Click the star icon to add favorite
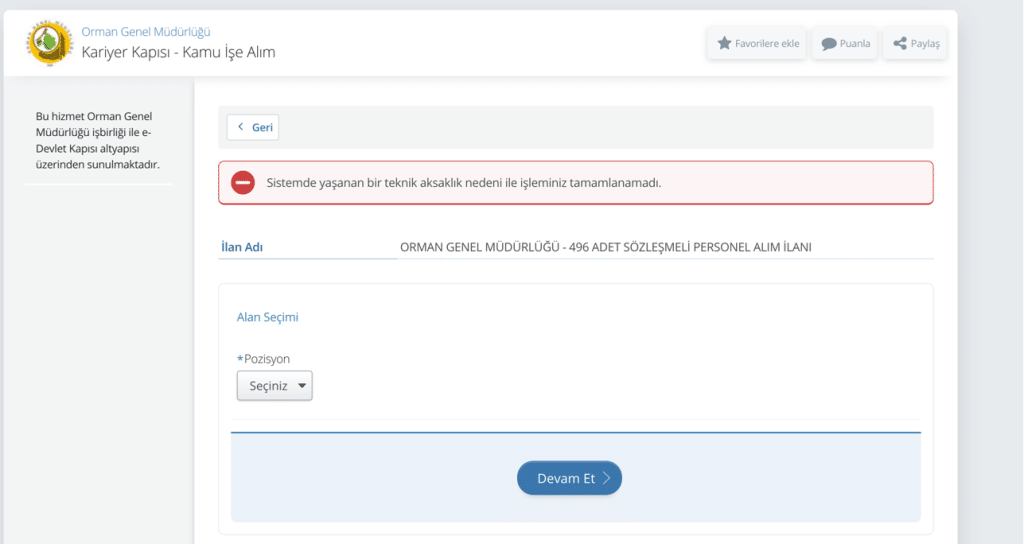Image resolution: width=1024 pixels, height=544 pixels. pos(724,43)
